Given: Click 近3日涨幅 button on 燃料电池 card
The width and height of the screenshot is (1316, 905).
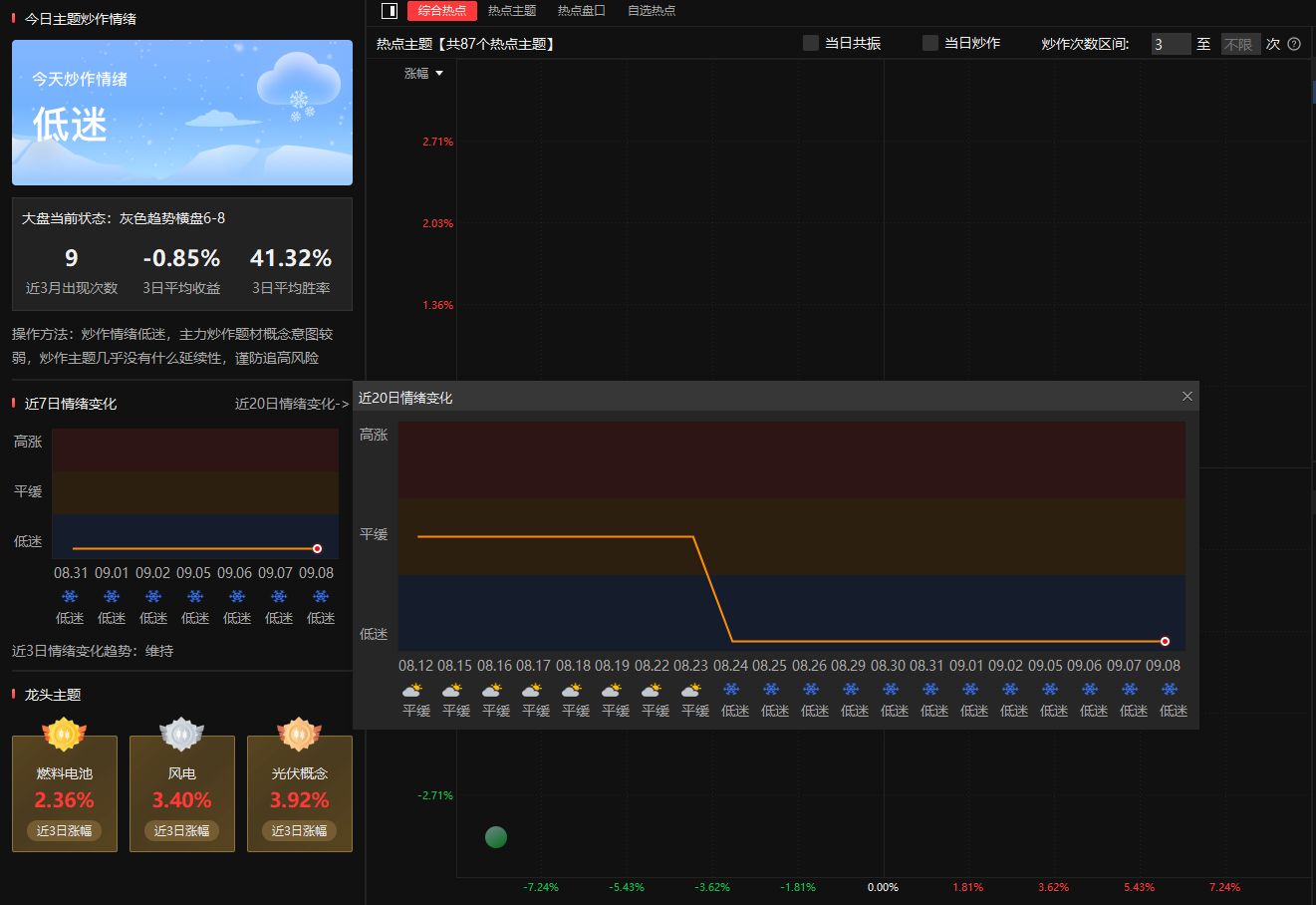Looking at the screenshot, I should click(x=65, y=830).
